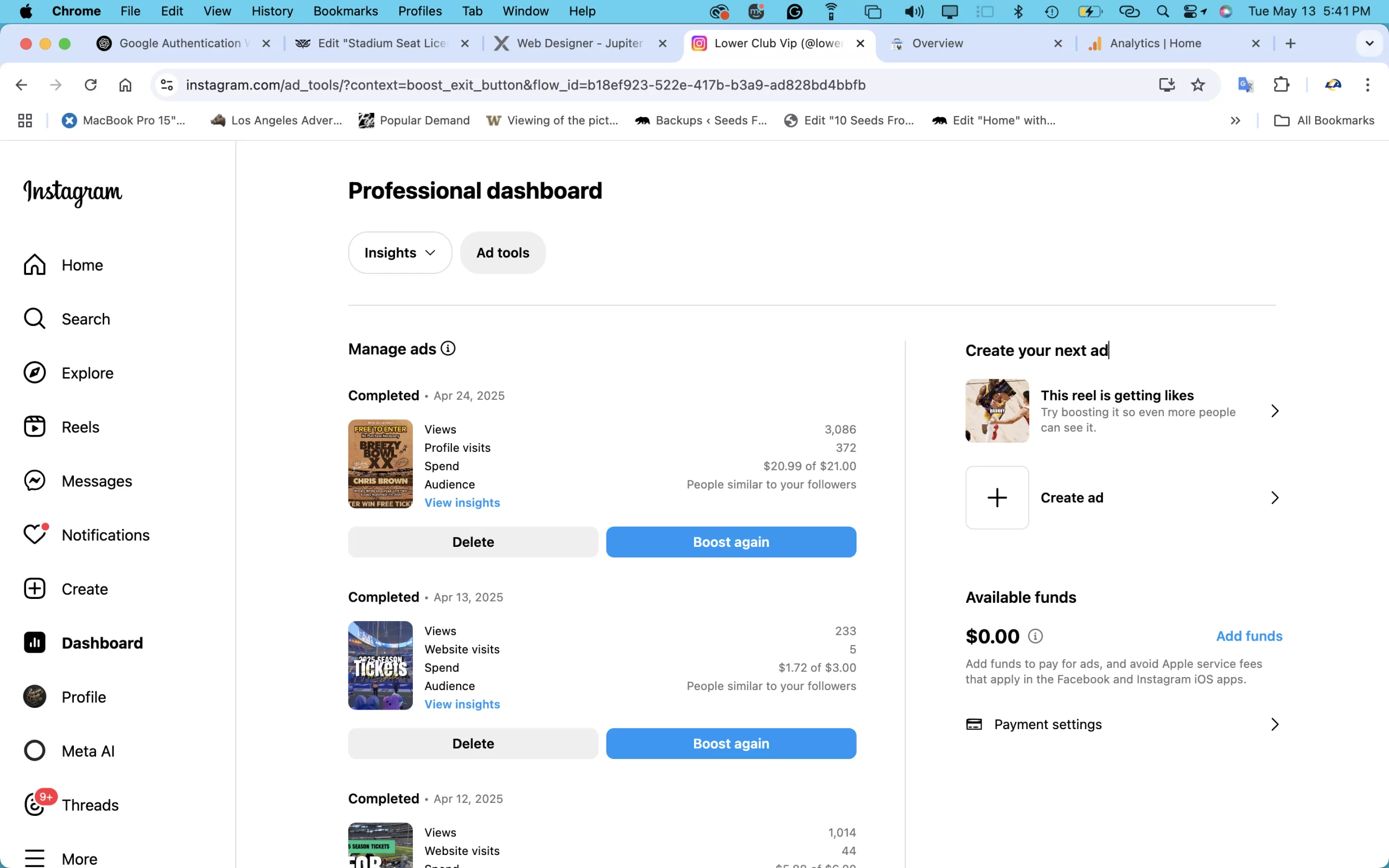Image resolution: width=1389 pixels, height=868 pixels.
Task: Open Notifications heart icon
Action: point(34,534)
